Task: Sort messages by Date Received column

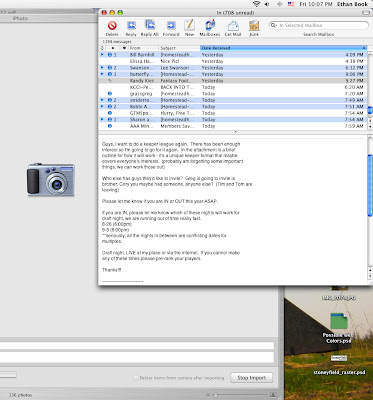Action: click(283, 48)
